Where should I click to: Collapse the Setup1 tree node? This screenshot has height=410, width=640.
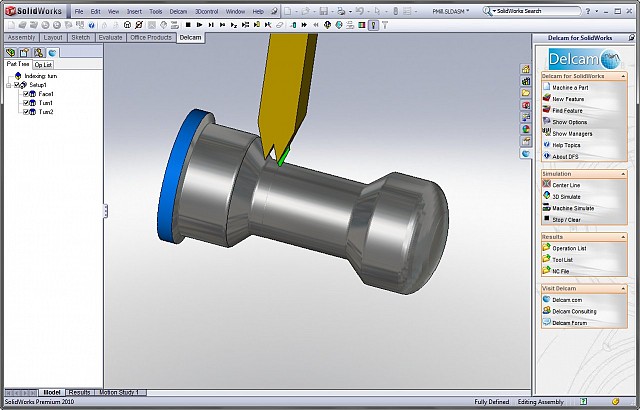pyautogui.click(x=9, y=85)
